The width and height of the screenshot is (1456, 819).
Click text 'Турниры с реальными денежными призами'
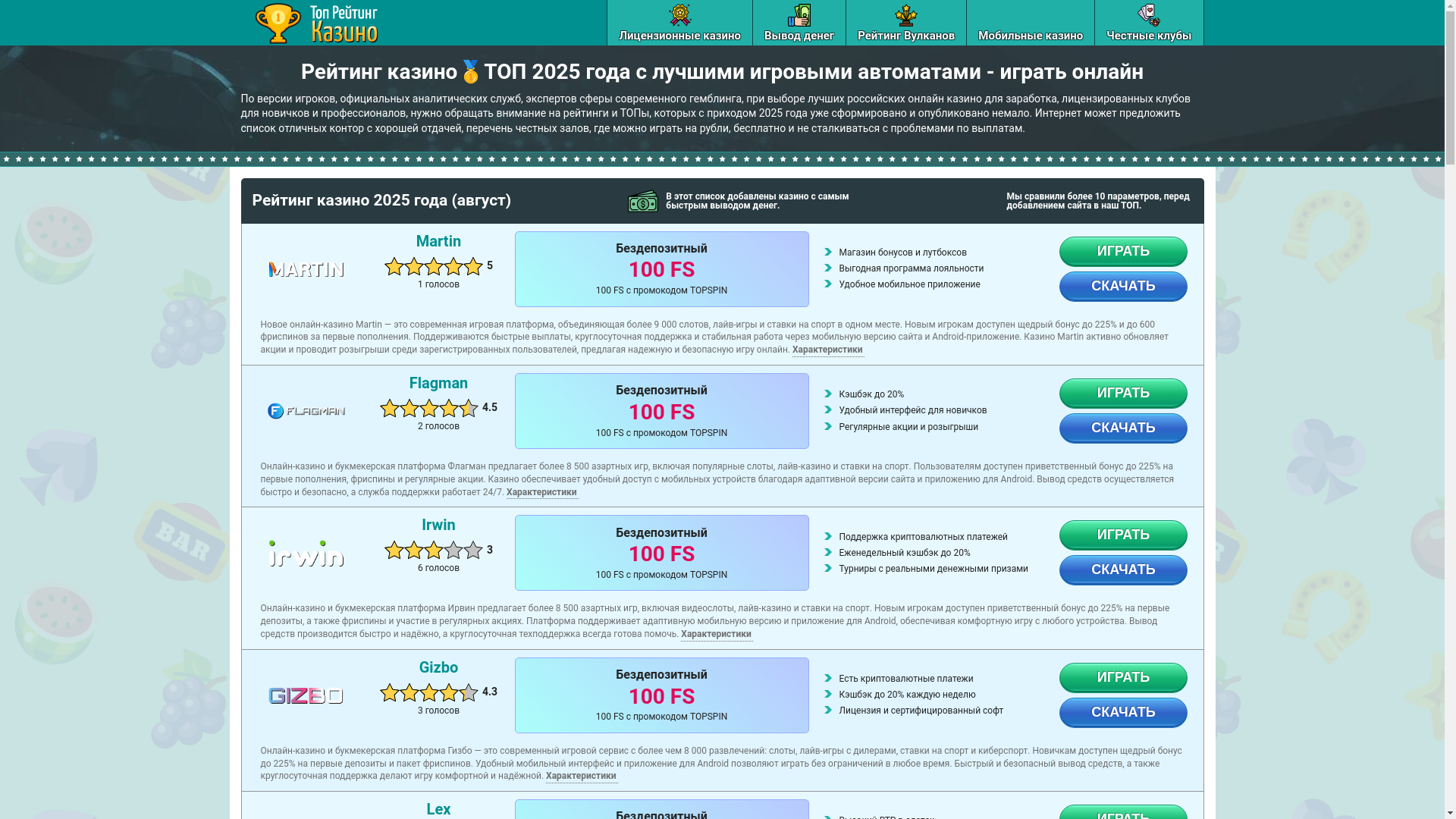pyautogui.click(x=933, y=569)
